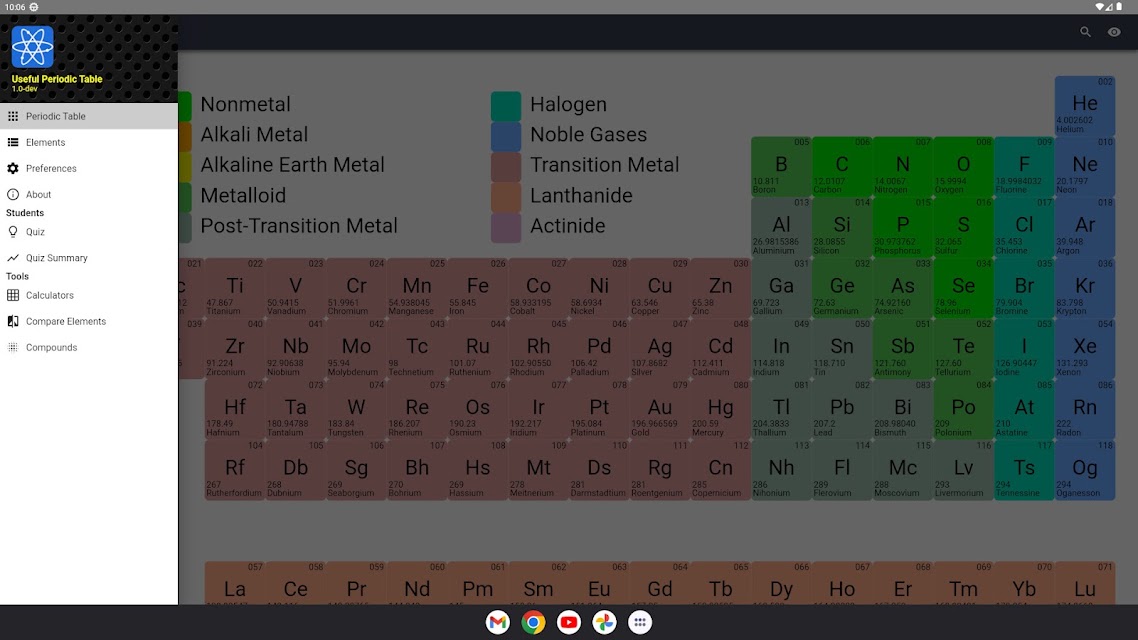Click the Metalloid legend label
The image size is (1138, 640).
click(243, 196)
